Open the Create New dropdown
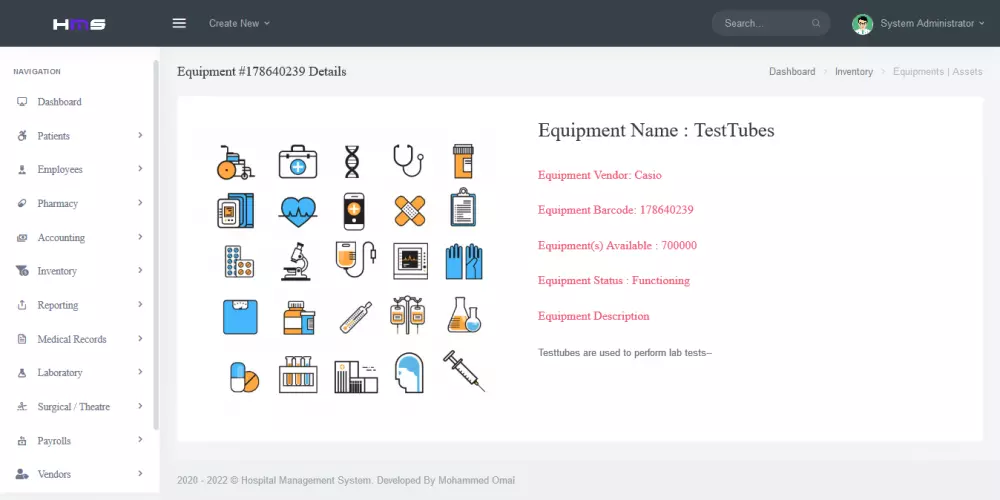The height and width of the screenshot is (500, 1000). pyautogui.click(x=239, y=24)
